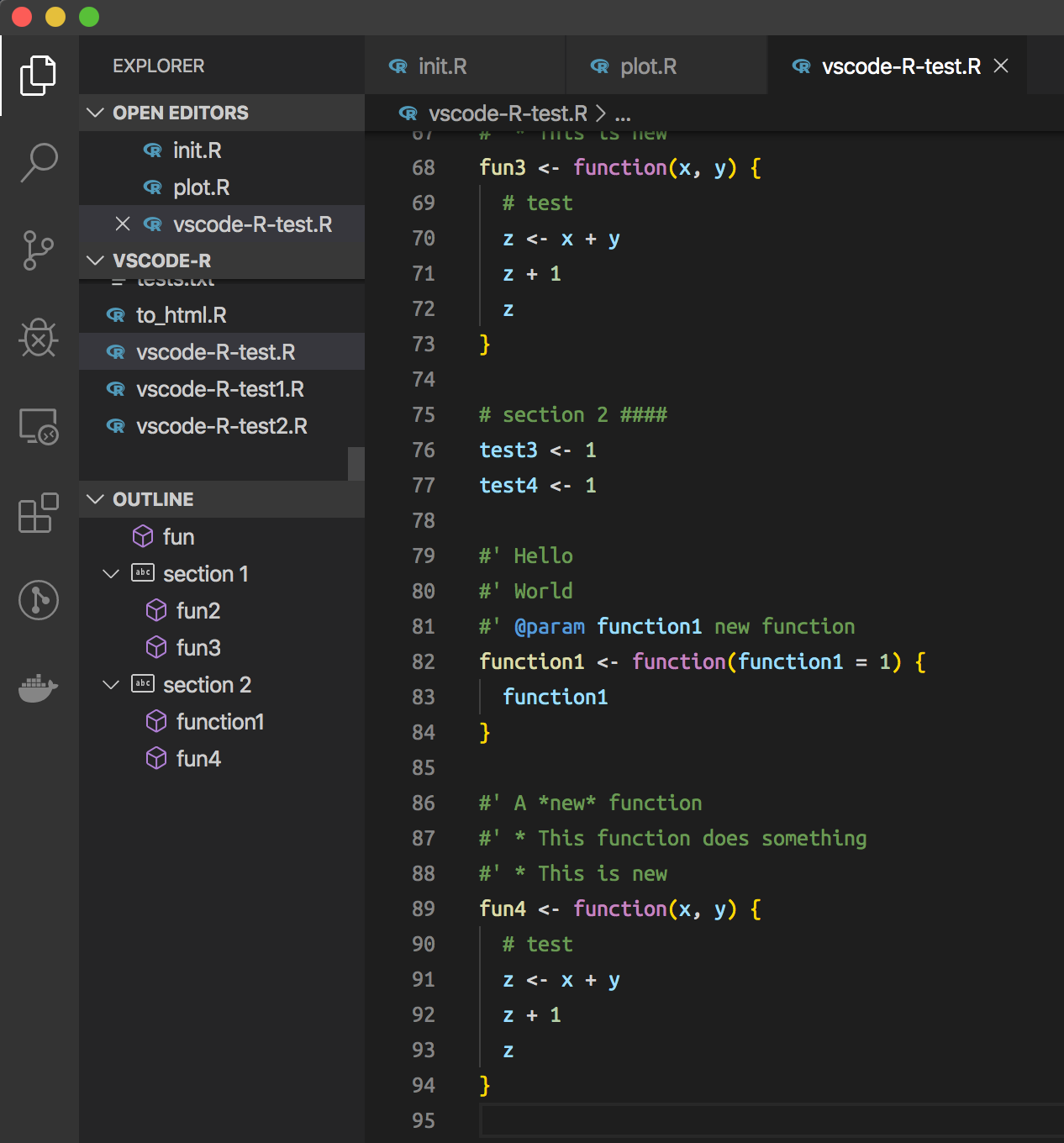1064x1143 pixels.
Task: Select vscode-R-test.R in VSCODE-R tree
Action: (222, 351)
